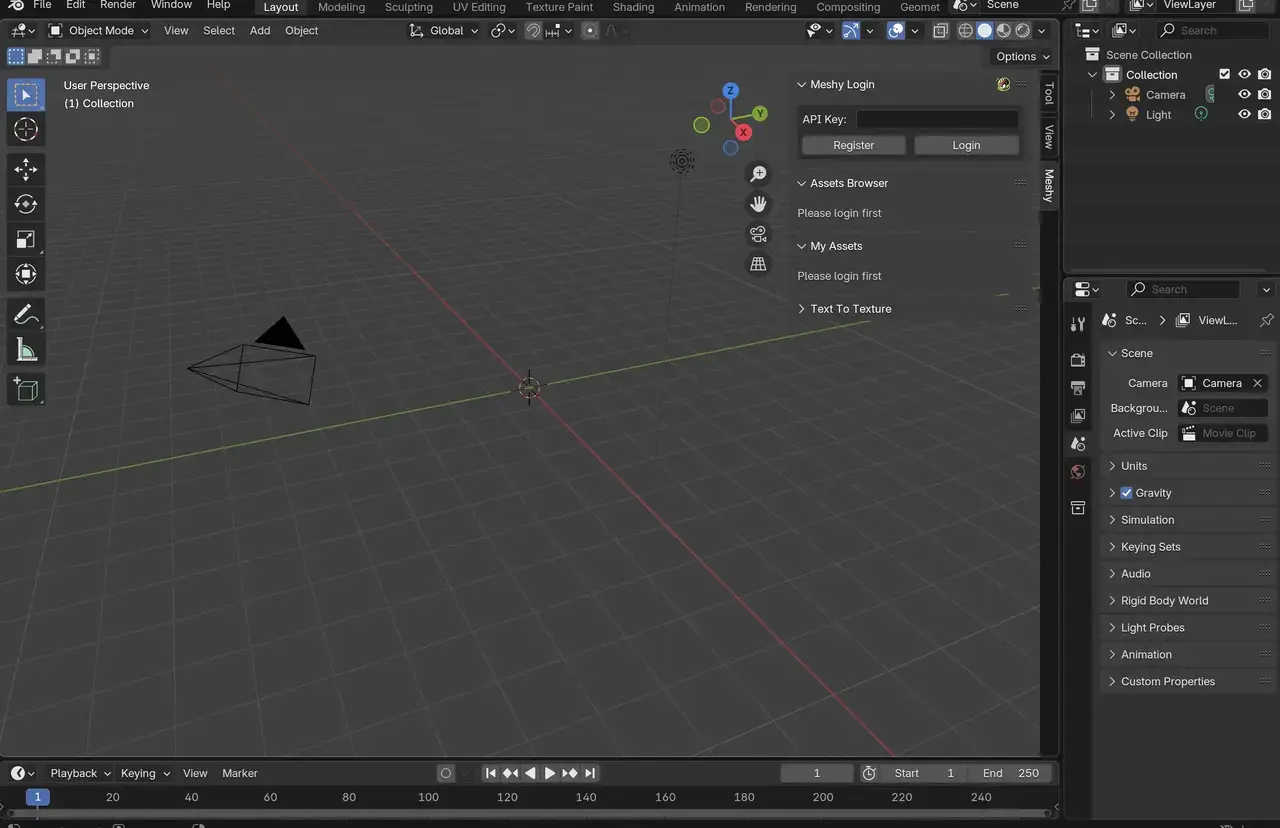
Task: Open the World Properties tab
Action: click(x=1078, y=471)
